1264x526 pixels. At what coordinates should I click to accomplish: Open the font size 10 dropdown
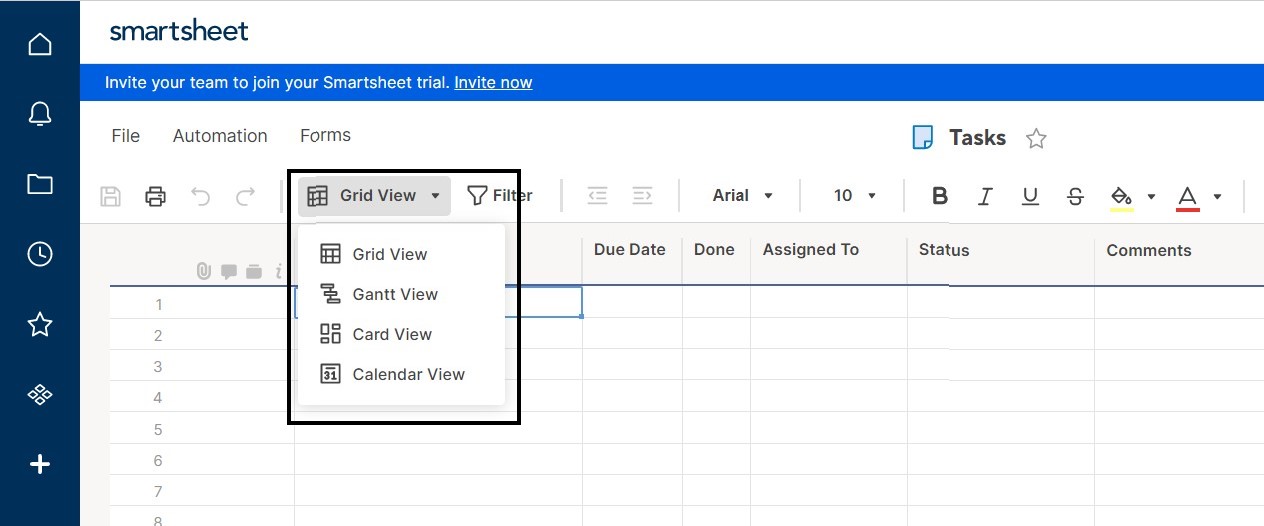coord(855,196)
